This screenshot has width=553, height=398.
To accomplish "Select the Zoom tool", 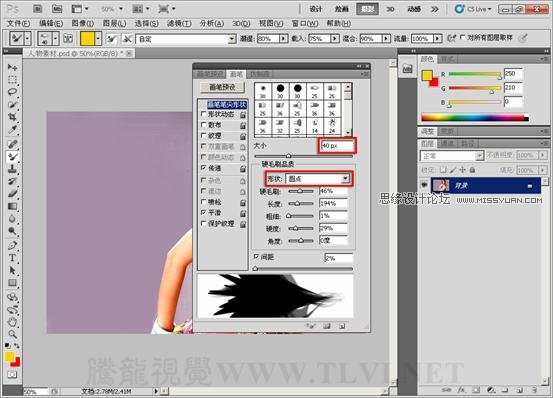I will [12, 334].
